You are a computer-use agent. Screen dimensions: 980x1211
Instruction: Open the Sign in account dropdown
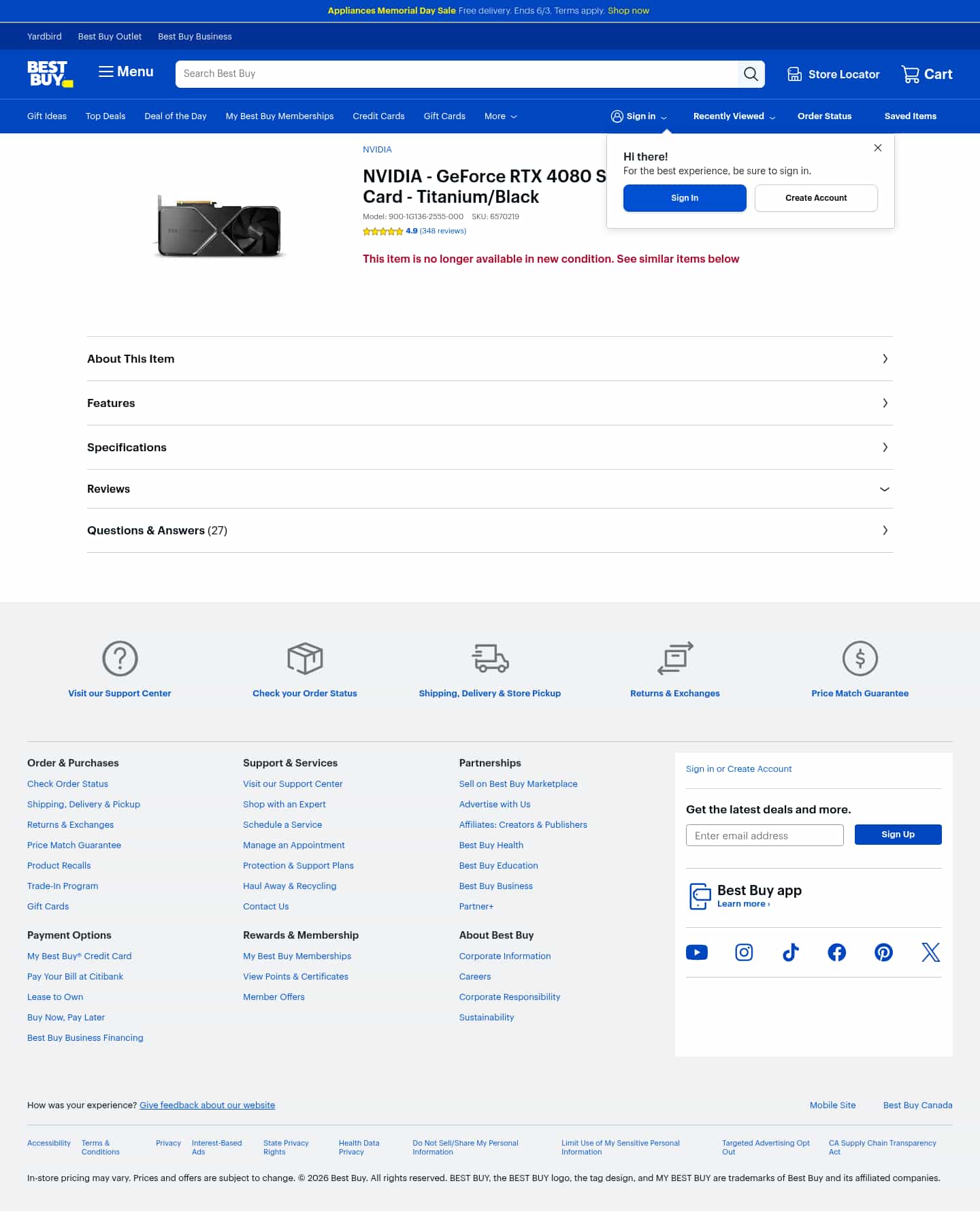(x=639, y=116)
